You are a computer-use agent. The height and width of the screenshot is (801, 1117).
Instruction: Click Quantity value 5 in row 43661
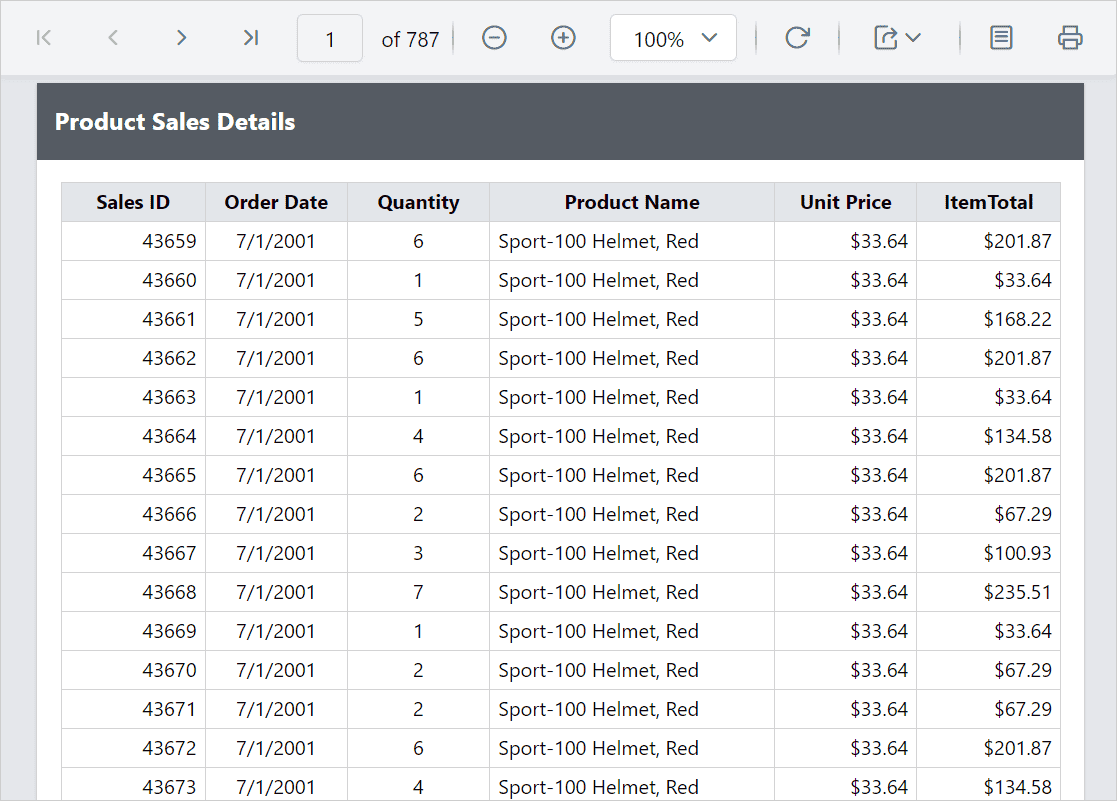pos(418,319)
